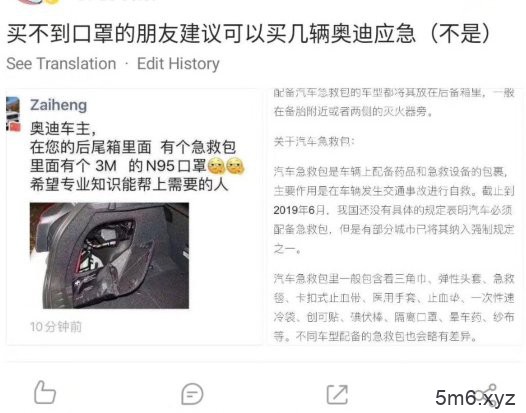This screenshot has width=526, height=413.
Task: Open left screenshot image of Zaiheng post
Action: (x=134, y=216)
